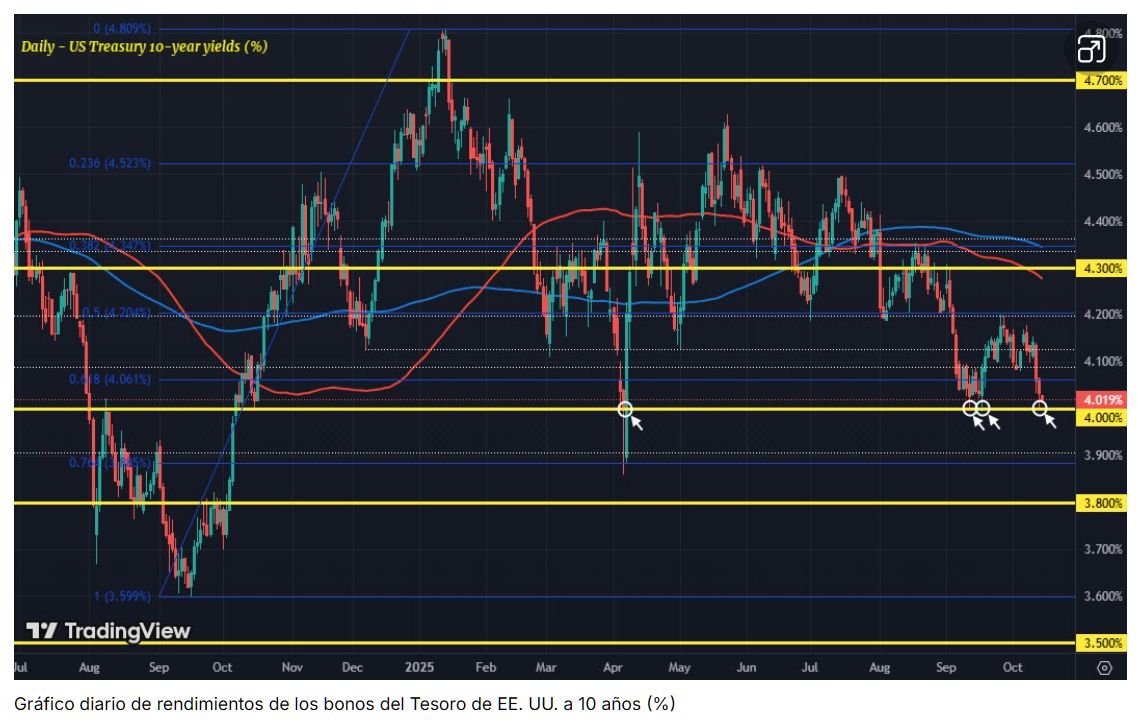Click the red 4.019% current price label

point(1102,399)
